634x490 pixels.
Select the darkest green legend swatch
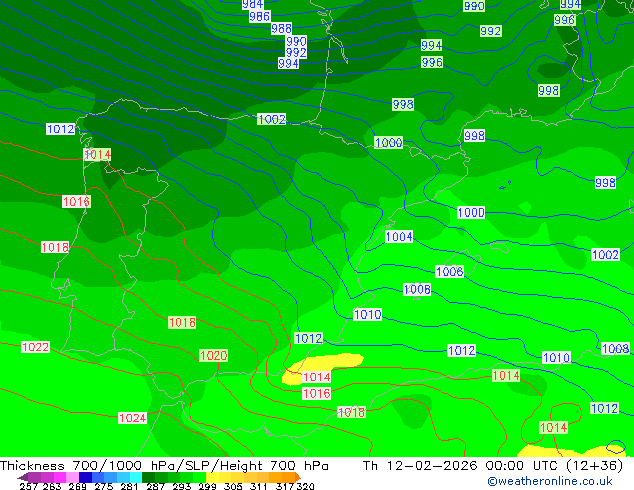pyautogui.click(x=148, y=477)
